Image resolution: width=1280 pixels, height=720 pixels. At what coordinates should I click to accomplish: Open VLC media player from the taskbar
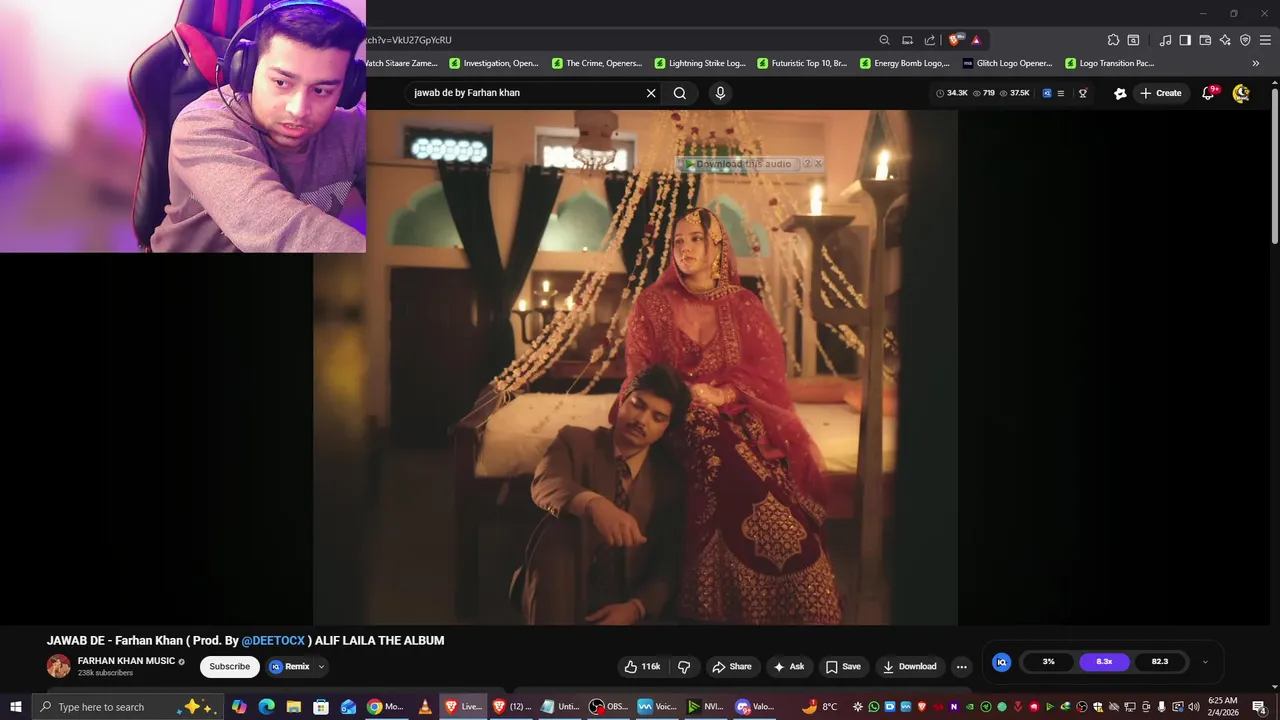425,707
